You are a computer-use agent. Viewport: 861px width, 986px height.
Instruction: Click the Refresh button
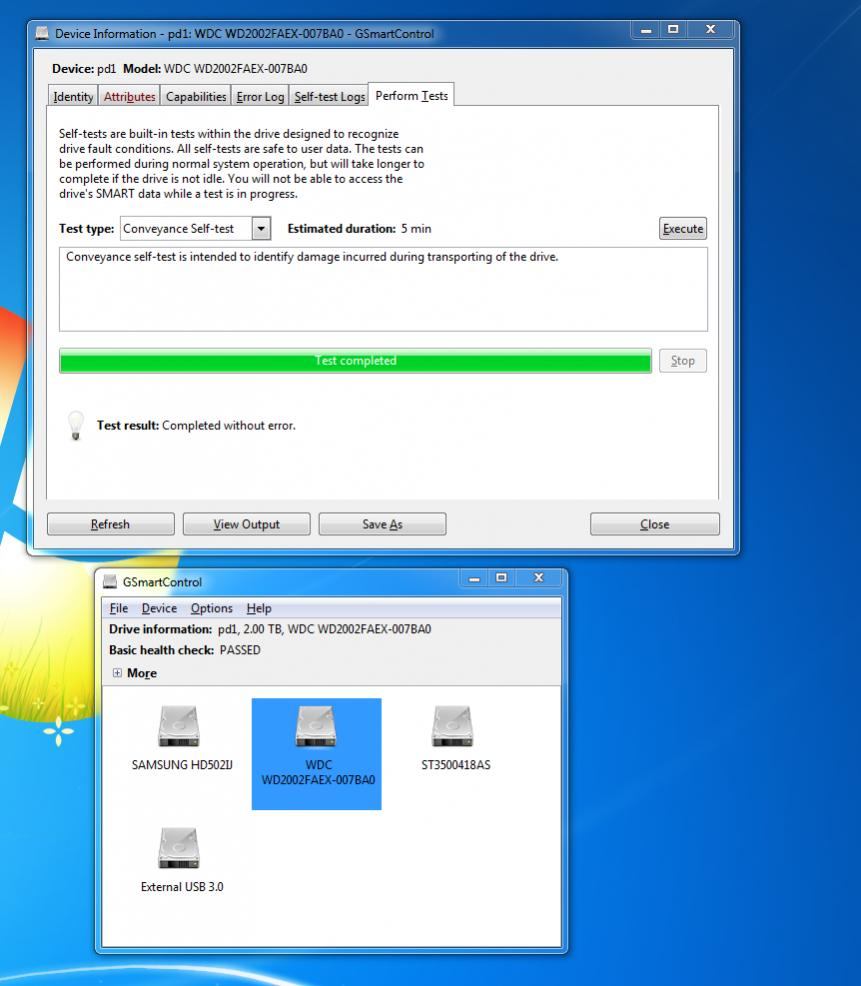coord(111,524)
